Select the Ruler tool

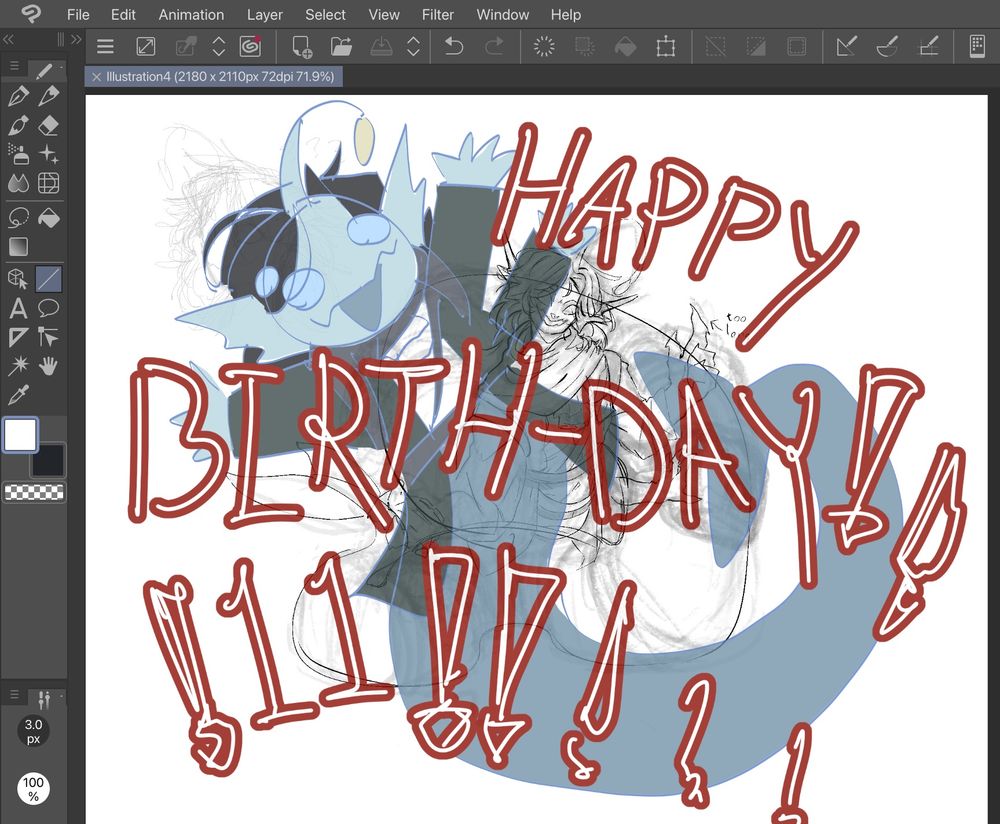(x=48, y=337)
